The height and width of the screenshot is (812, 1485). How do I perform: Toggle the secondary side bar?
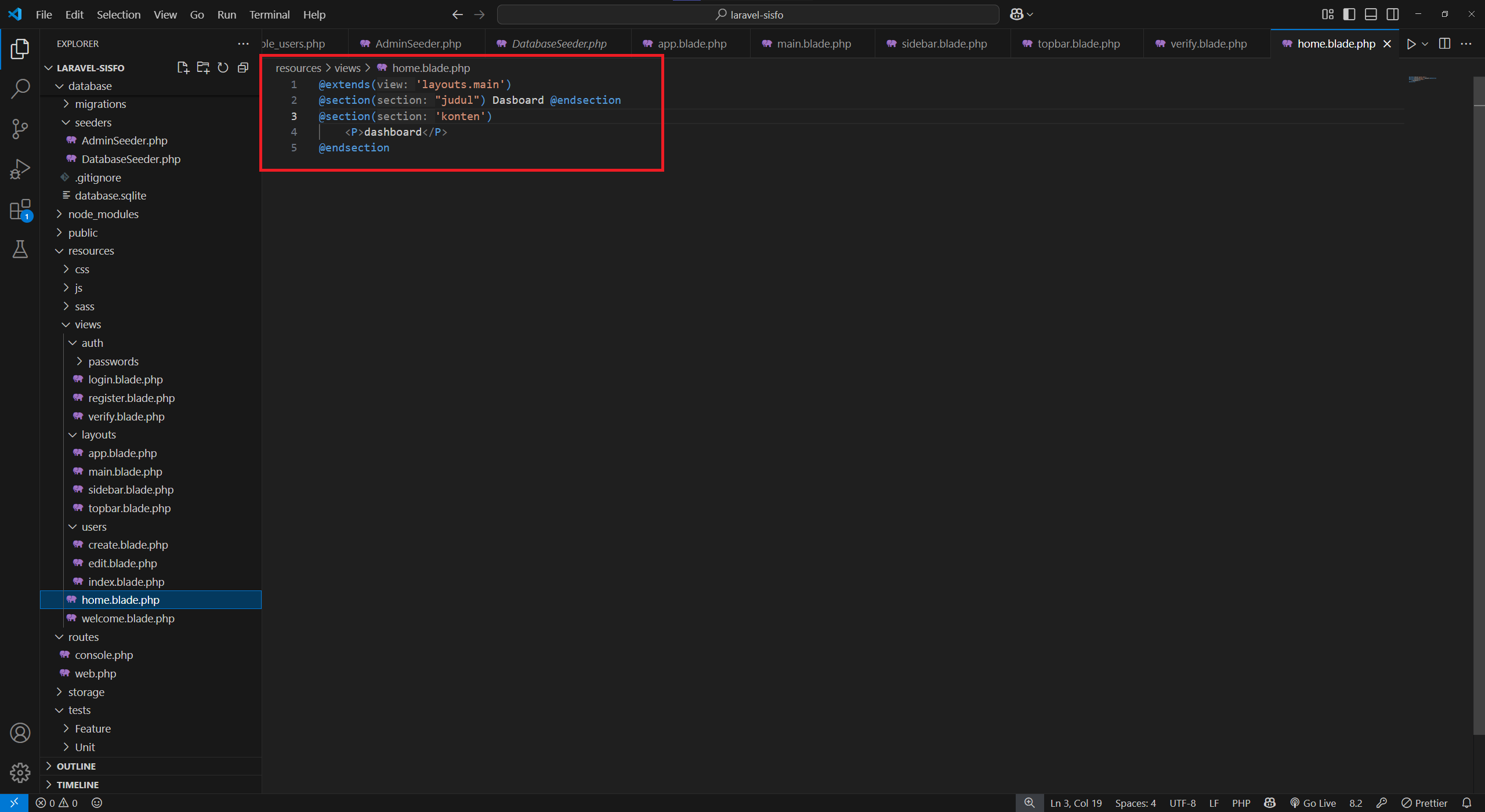pos(1392,14)
